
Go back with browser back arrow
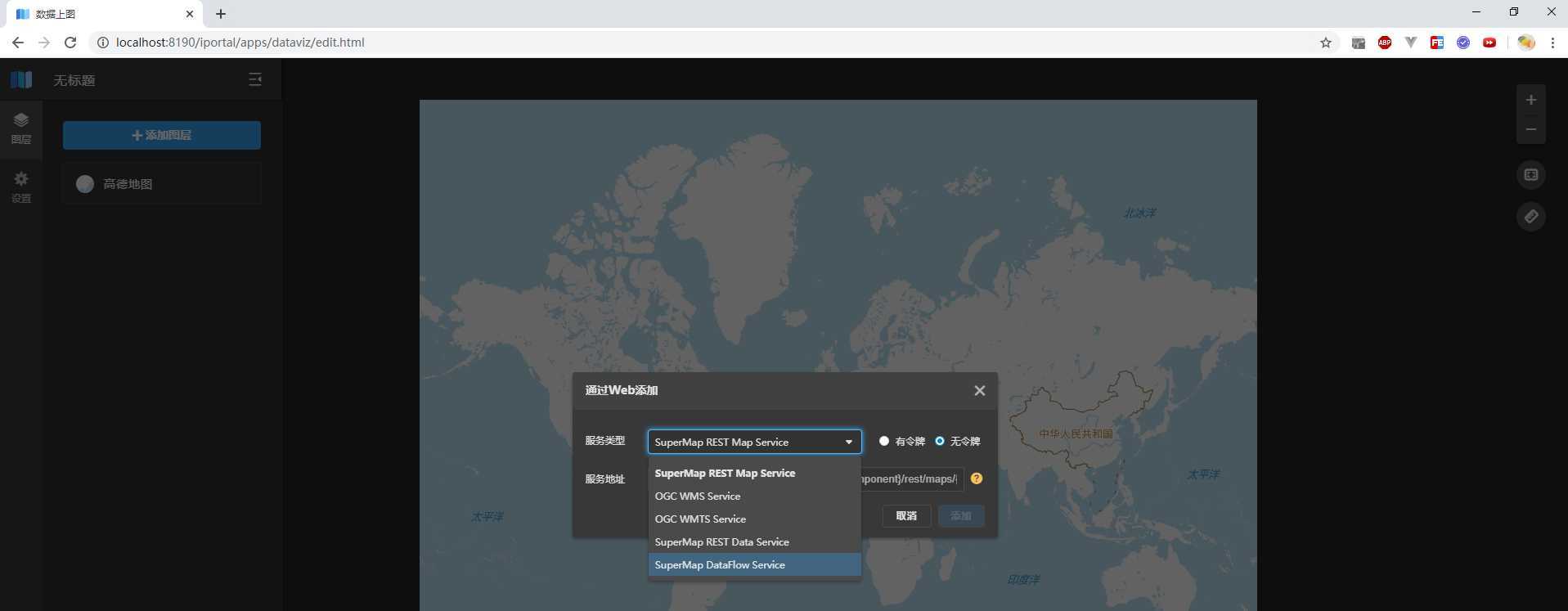[x=18, y=43]
